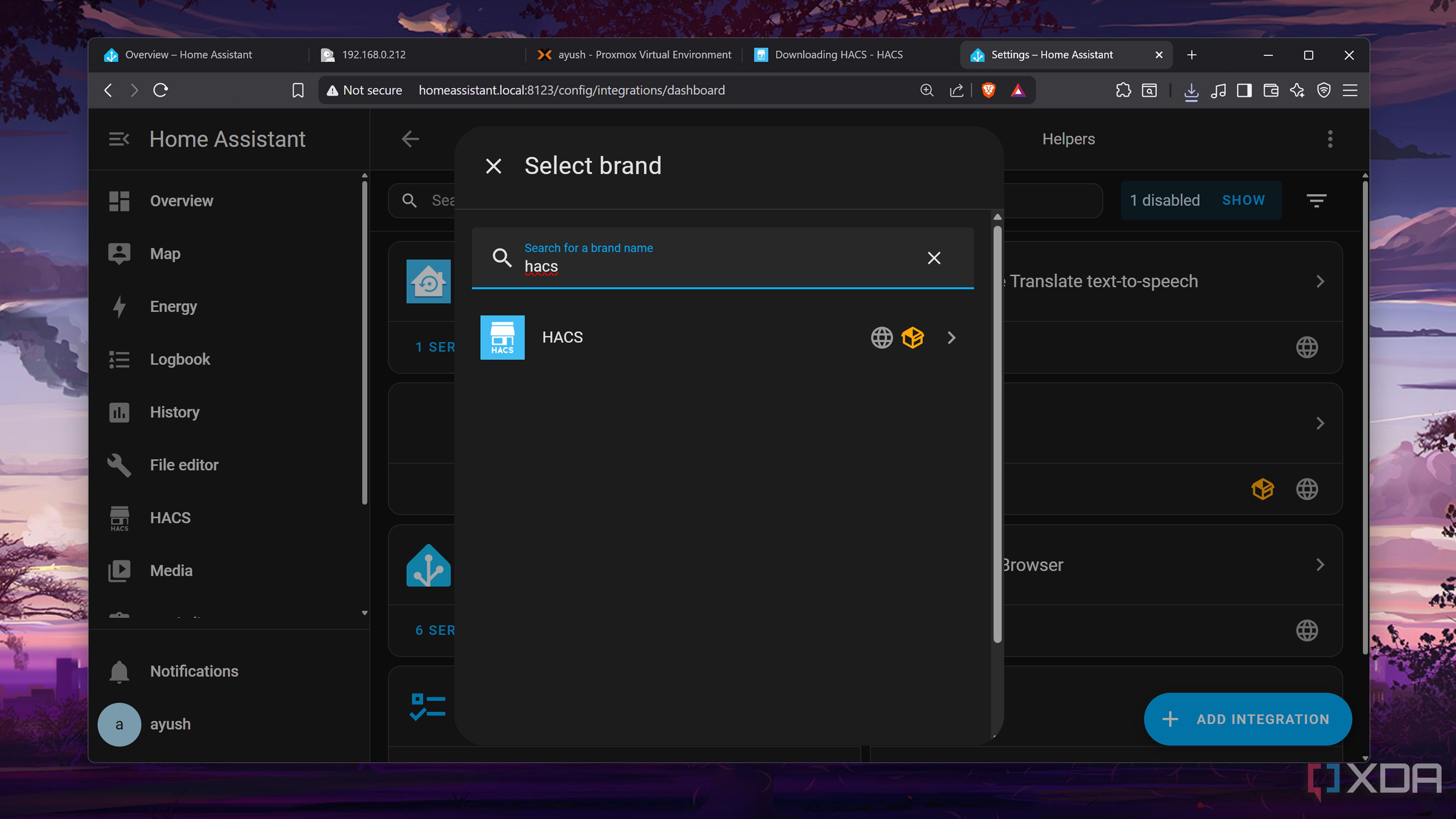Click the orange custom integration box icon

[x=912, y=338]
